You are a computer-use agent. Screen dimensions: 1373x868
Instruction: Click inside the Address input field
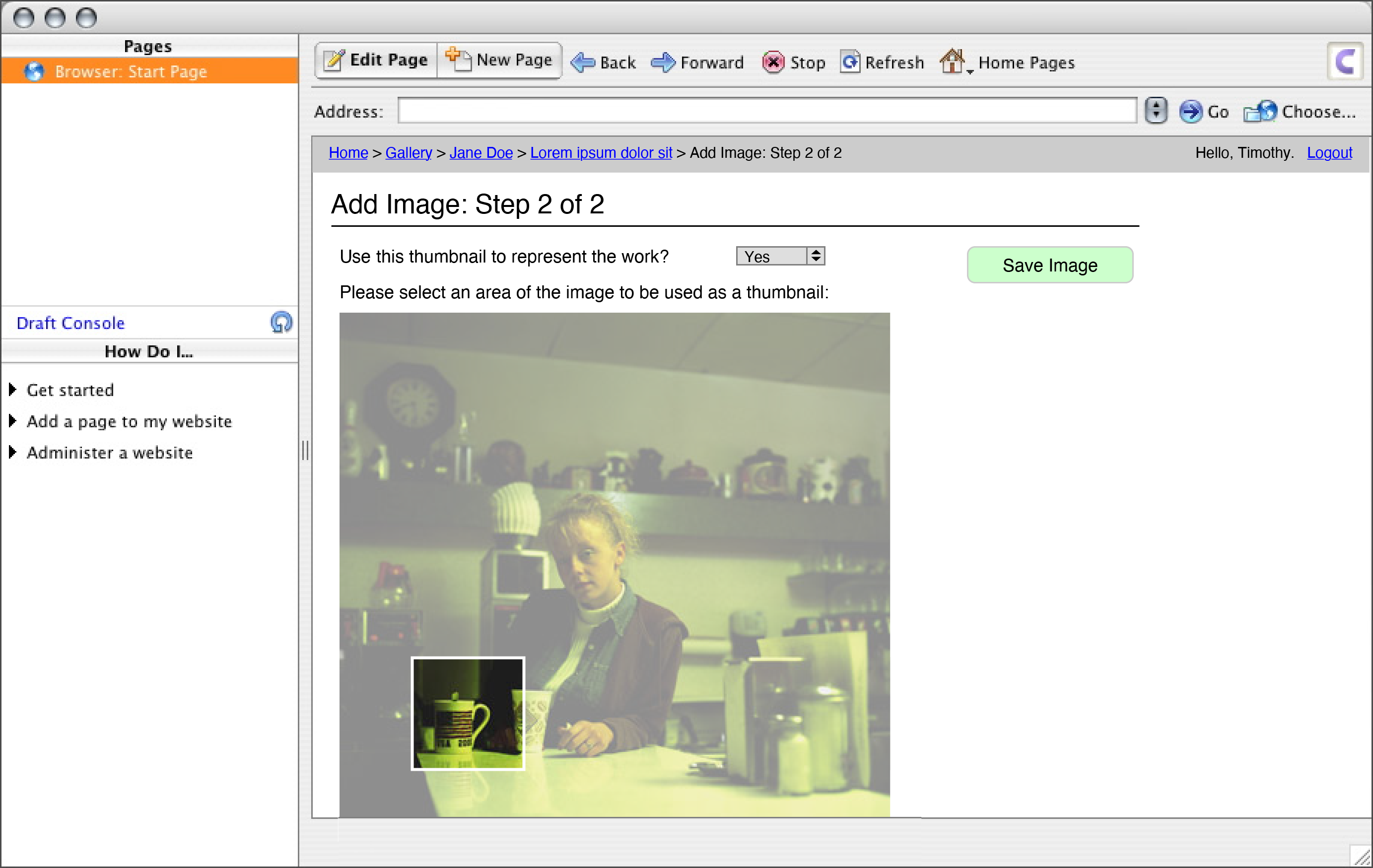(x=766, y=111)
